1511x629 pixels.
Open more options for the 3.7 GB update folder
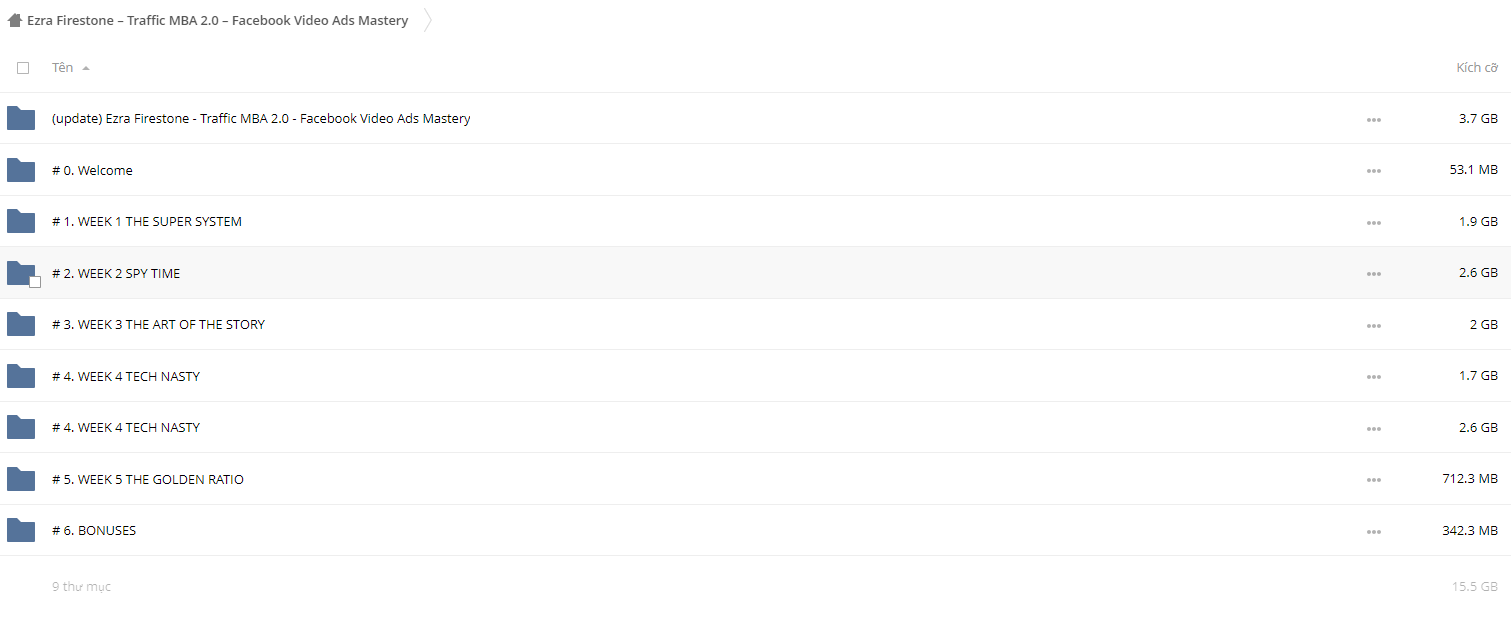point(1373,119)
